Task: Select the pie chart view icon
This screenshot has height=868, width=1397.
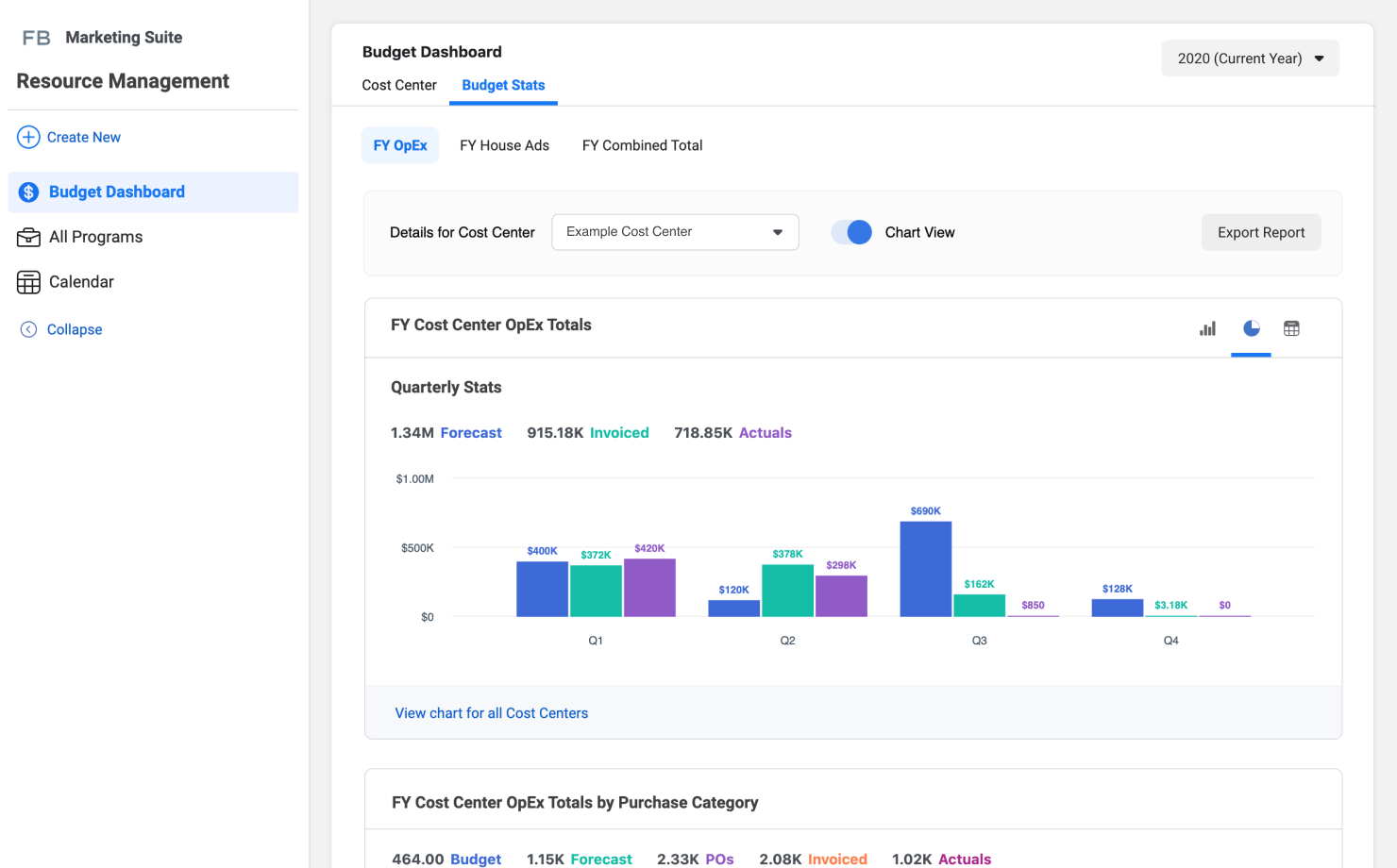Action: [x=1251, y=328]
